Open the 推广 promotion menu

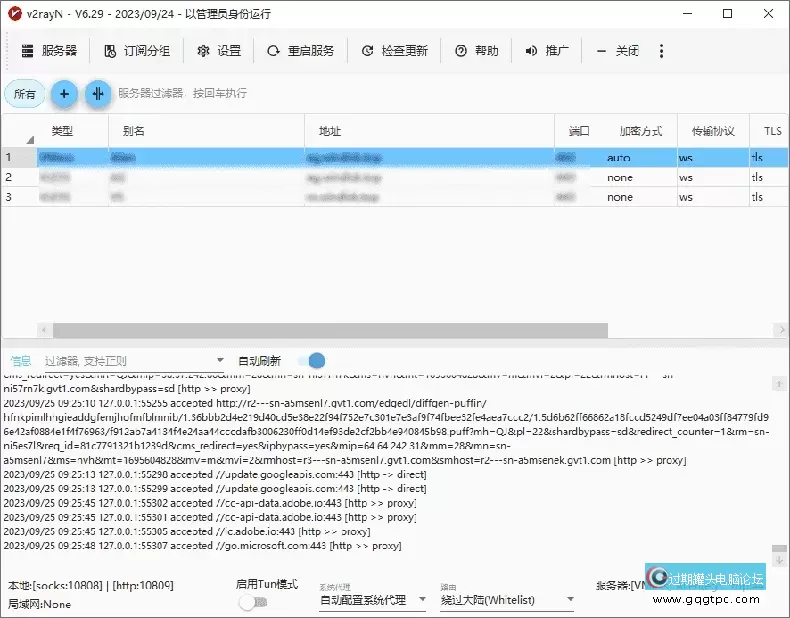click(547, 51)
